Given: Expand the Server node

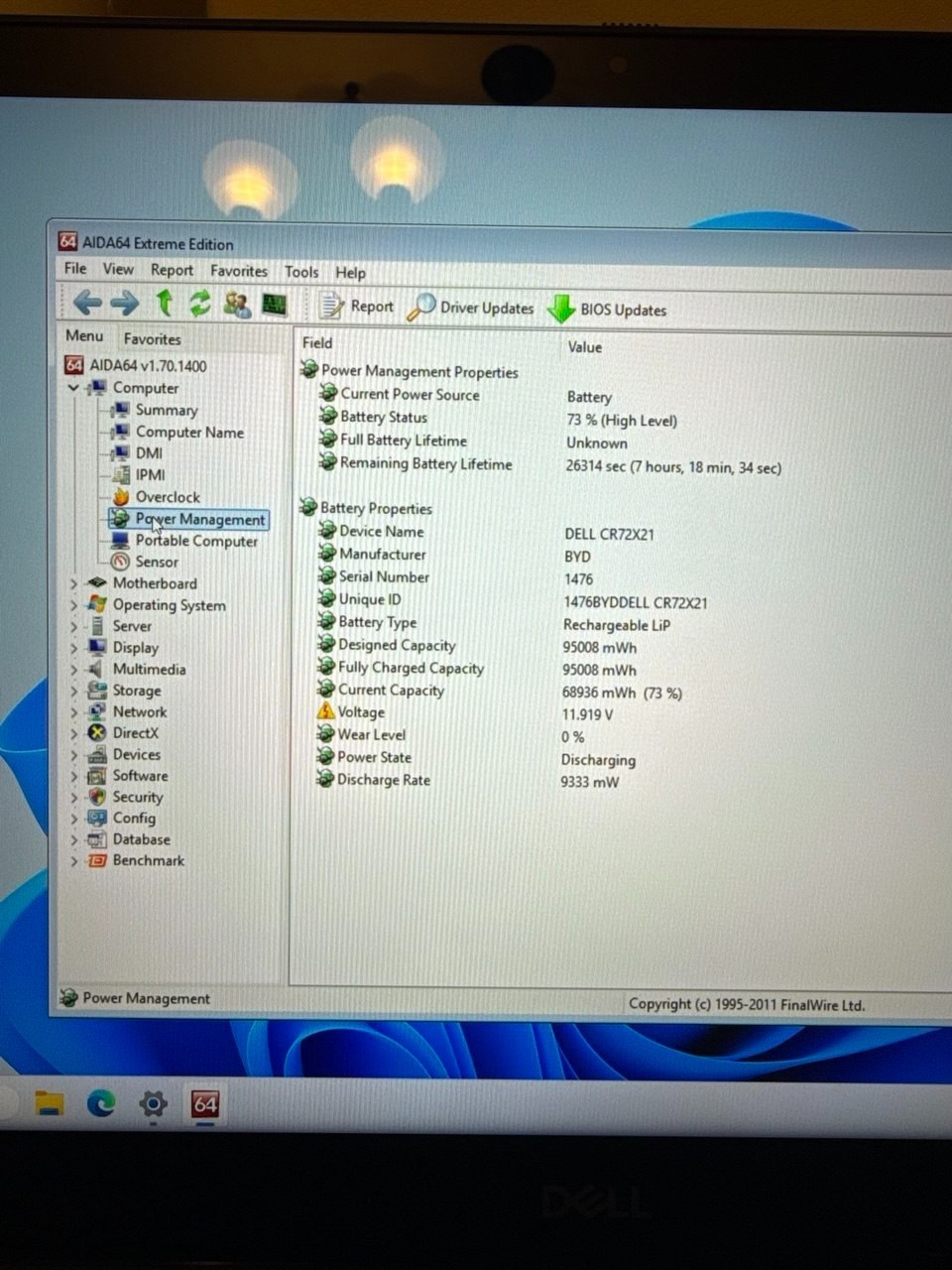Looking at the screenshot, I should coord(73,627).
